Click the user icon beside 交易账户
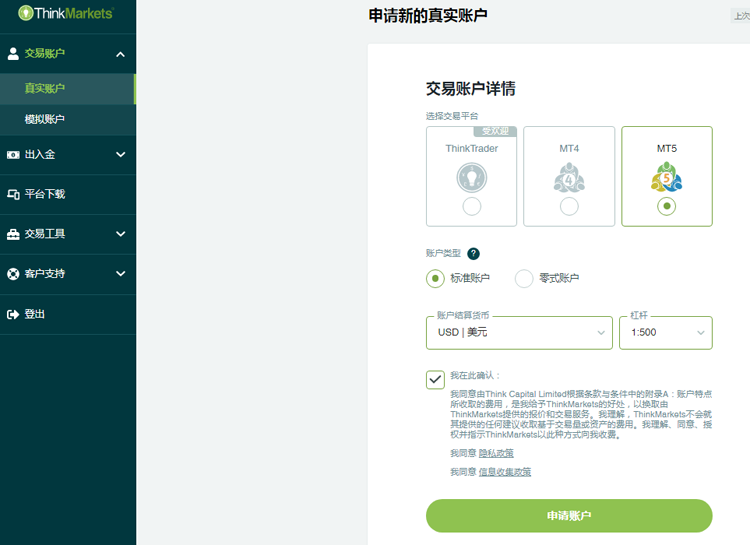The width and height of the screenshot is (750, 545). point(13,54)
